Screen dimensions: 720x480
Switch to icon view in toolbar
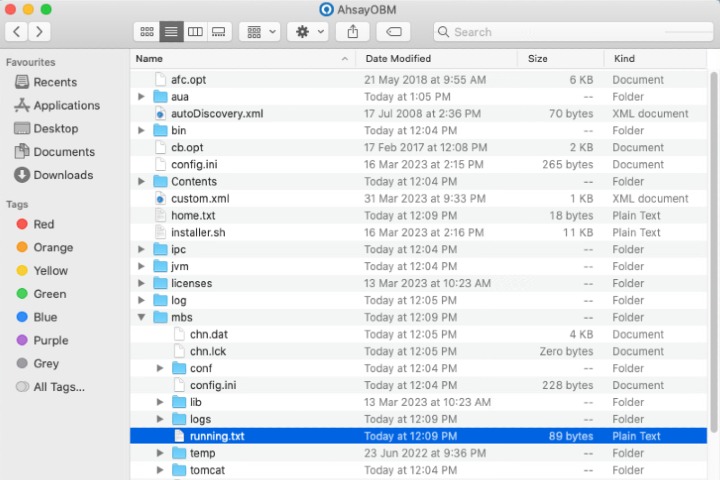pos(147,32)
